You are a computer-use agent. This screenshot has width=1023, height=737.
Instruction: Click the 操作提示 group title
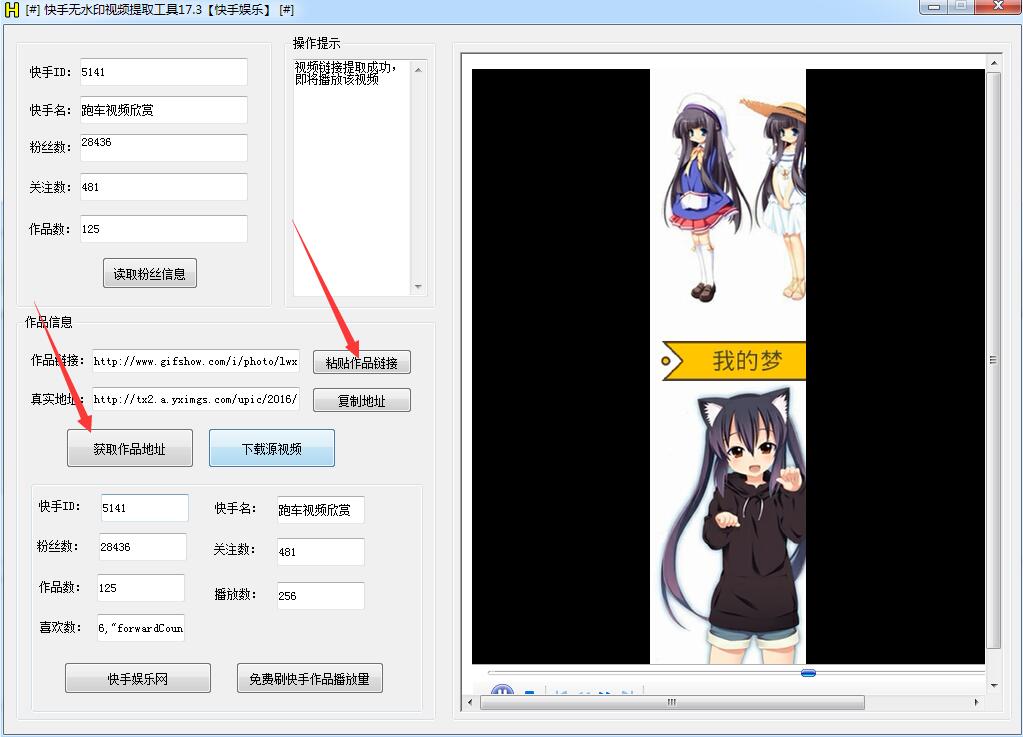tap(316, 44)
